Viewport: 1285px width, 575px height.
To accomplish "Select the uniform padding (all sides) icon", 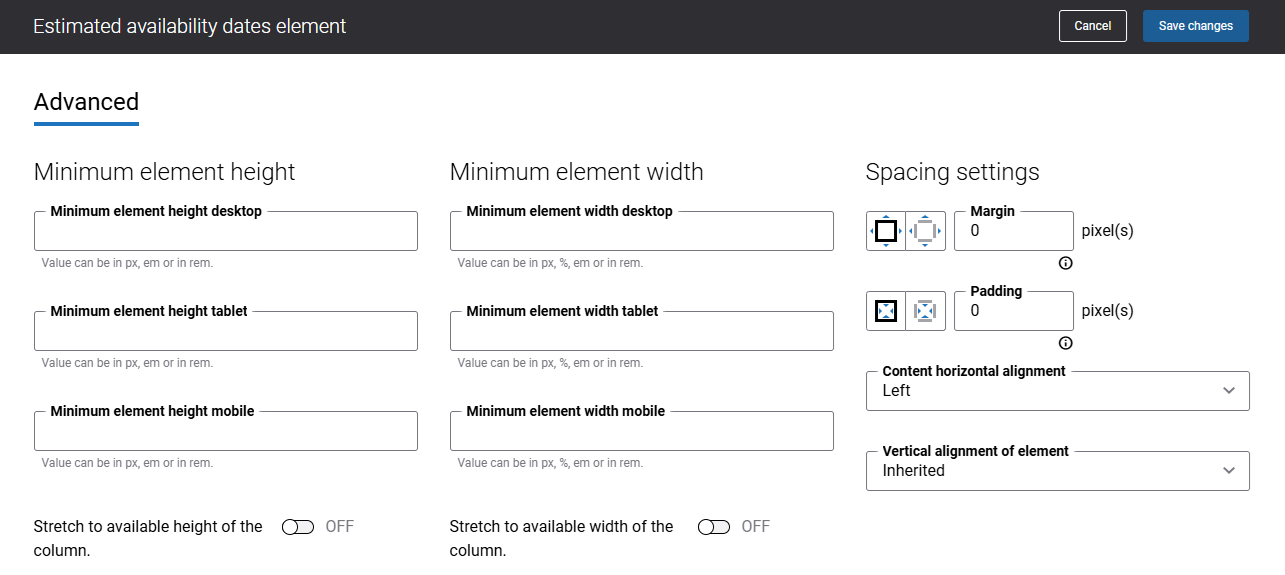I will pyautogui.click(x=886, y=311).
